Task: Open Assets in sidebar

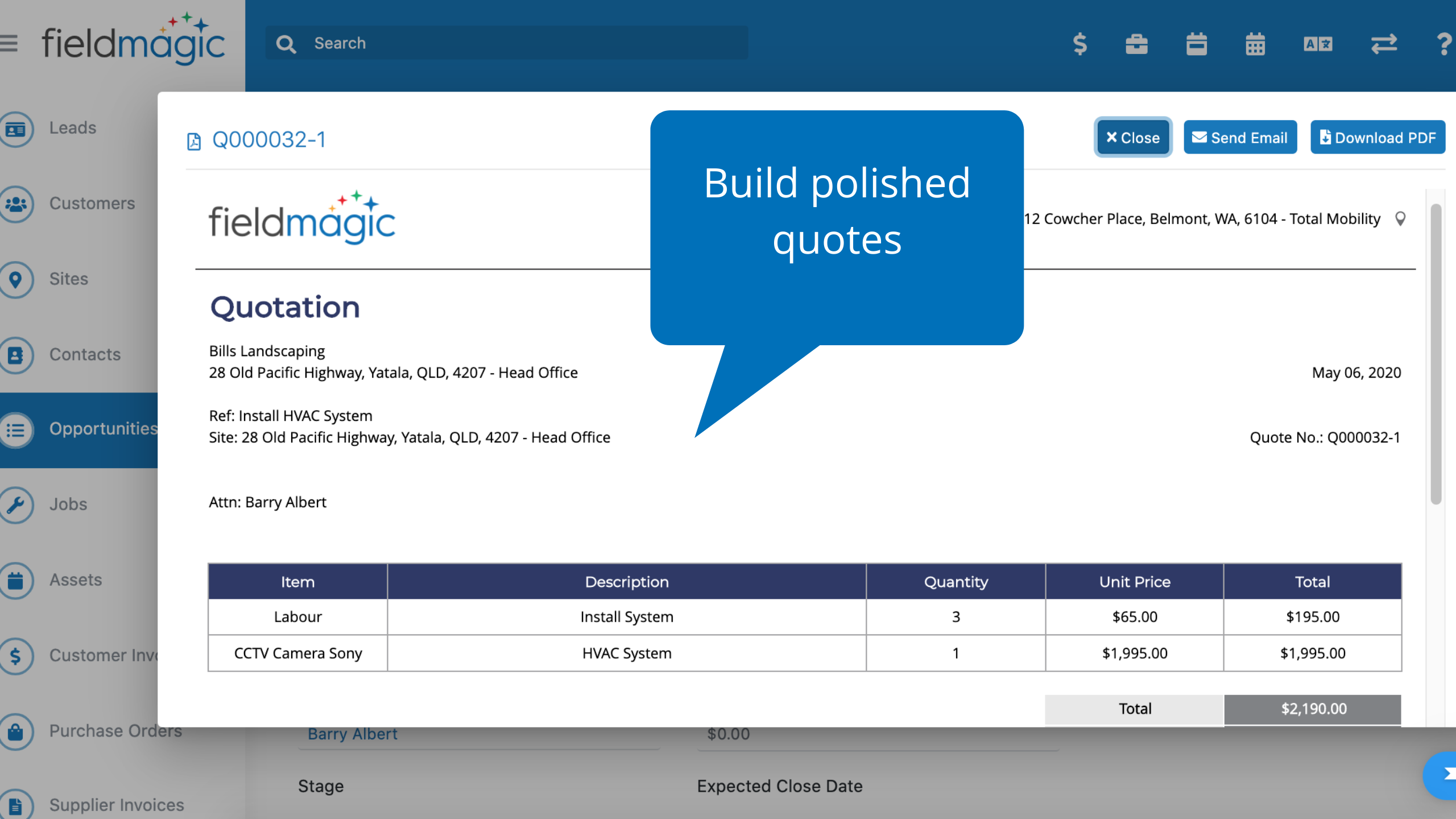Action: click(76, 580)
